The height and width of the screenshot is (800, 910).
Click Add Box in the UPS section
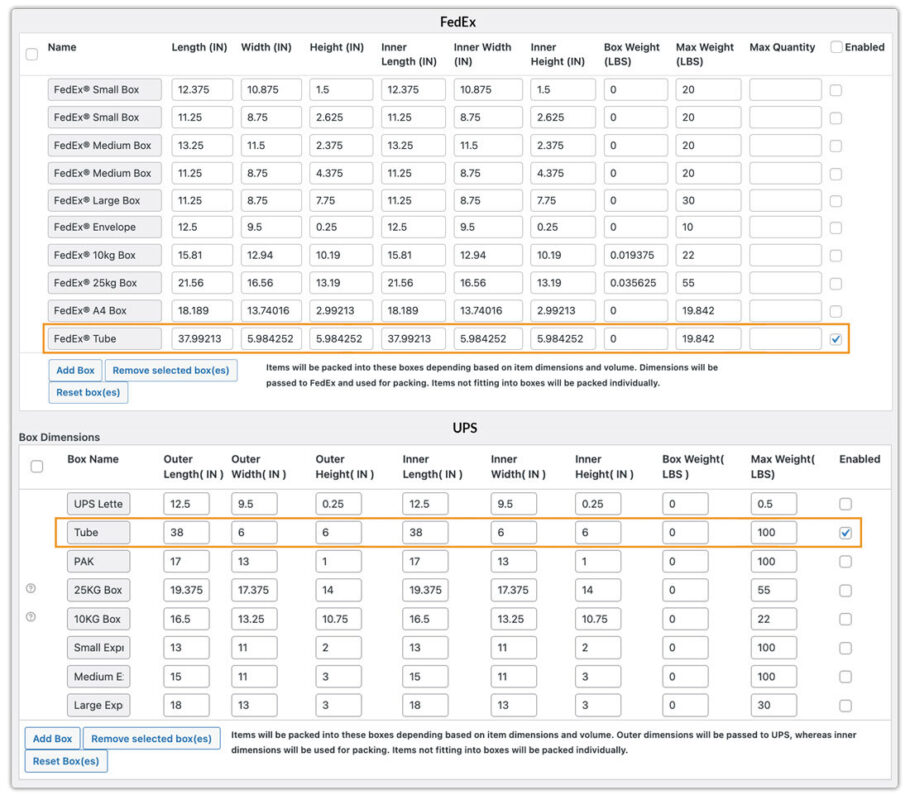pos(53,738)
